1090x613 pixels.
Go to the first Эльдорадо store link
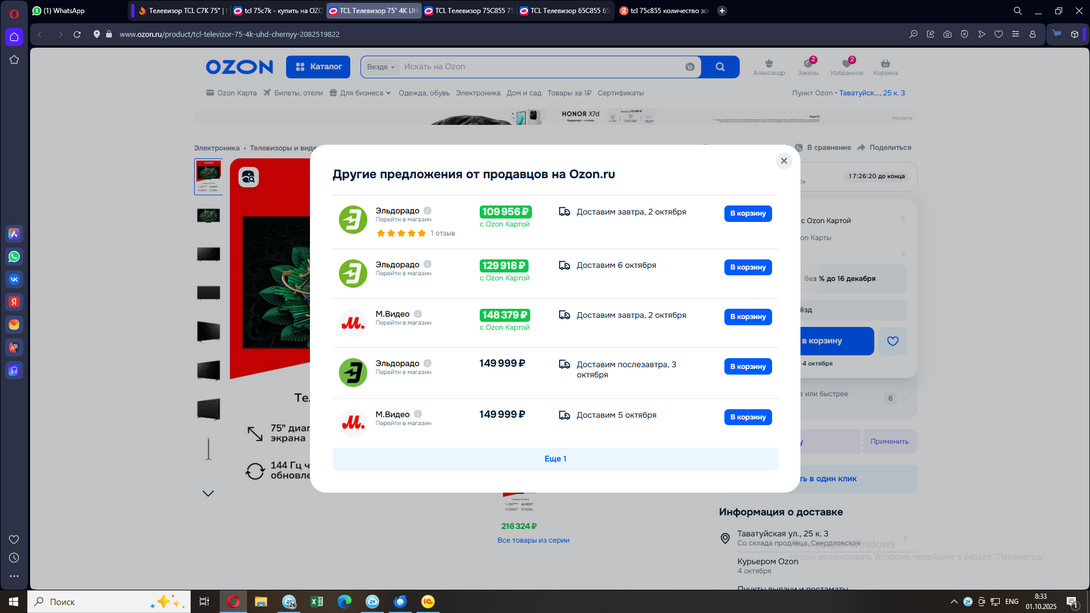click(403, 219)
